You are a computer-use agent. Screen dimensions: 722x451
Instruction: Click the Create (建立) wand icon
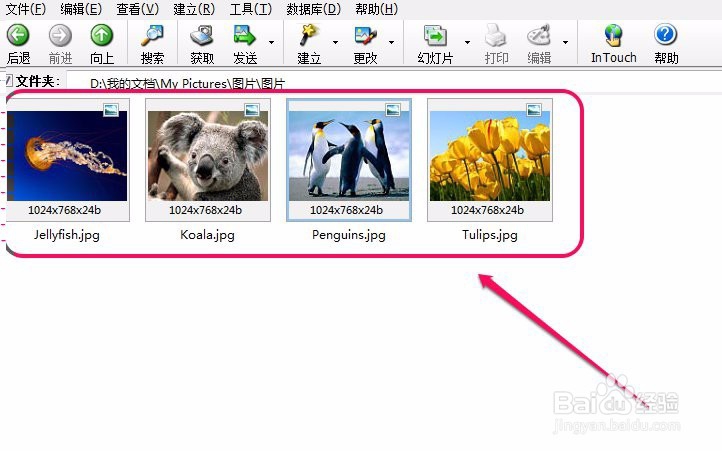tap(309, 35)
